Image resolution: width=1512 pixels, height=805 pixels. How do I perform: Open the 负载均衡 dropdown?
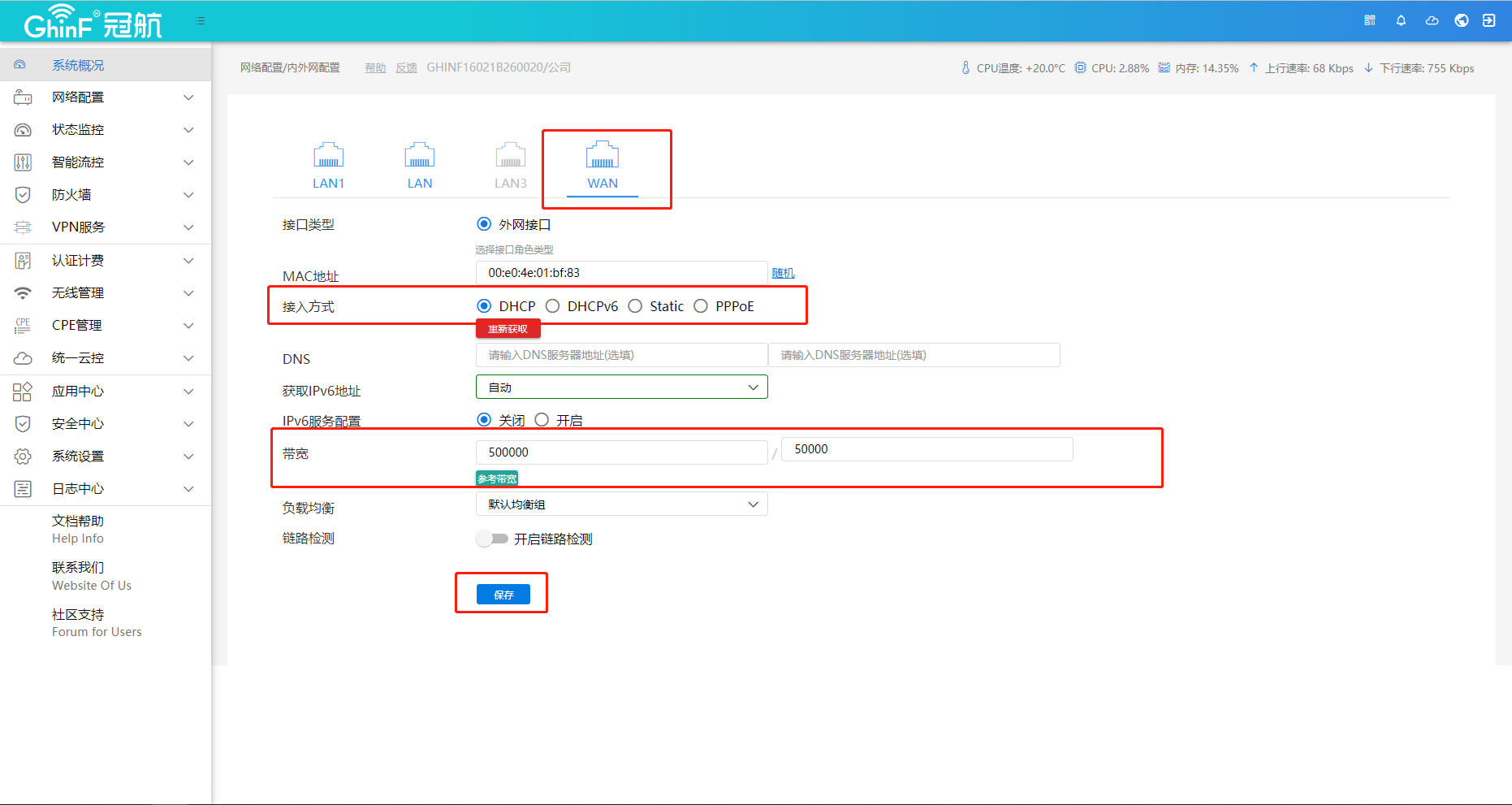coord(621,504)
